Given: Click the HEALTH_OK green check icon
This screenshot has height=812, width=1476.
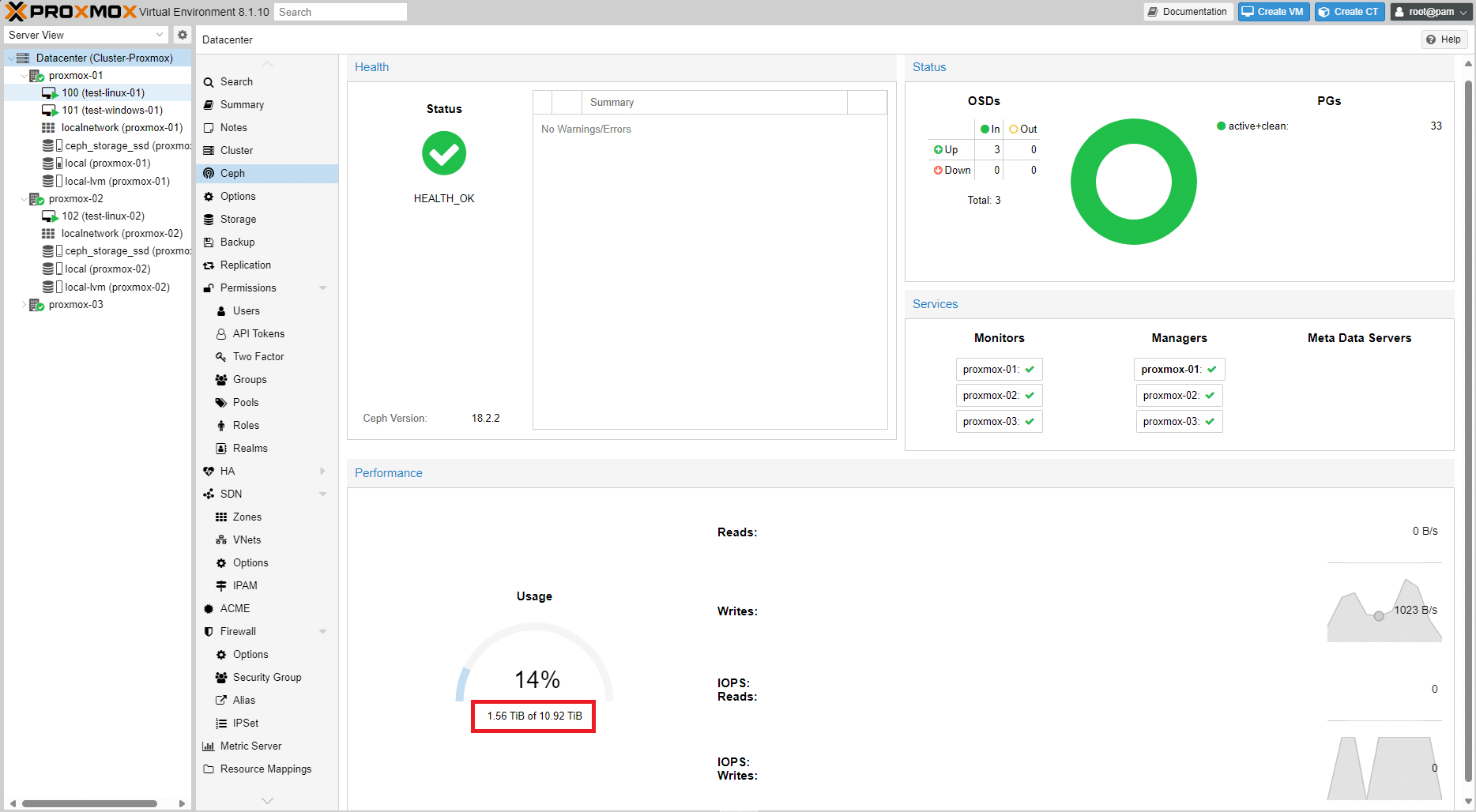Looking at the screenshot, I should click(444, 153).
